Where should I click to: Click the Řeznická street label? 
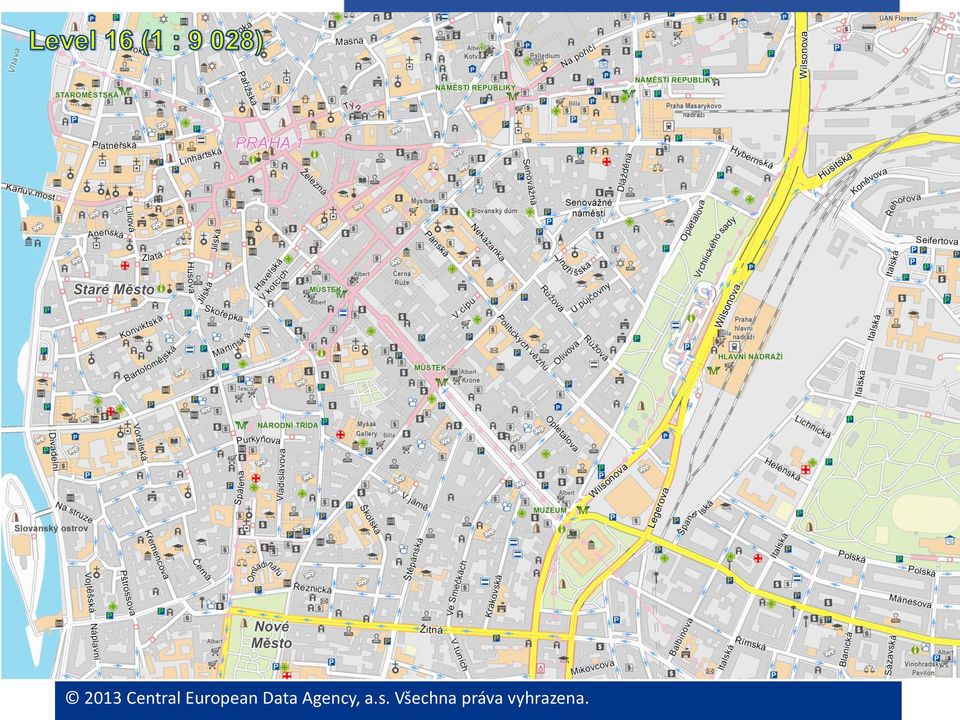click(x=312, y=588)
